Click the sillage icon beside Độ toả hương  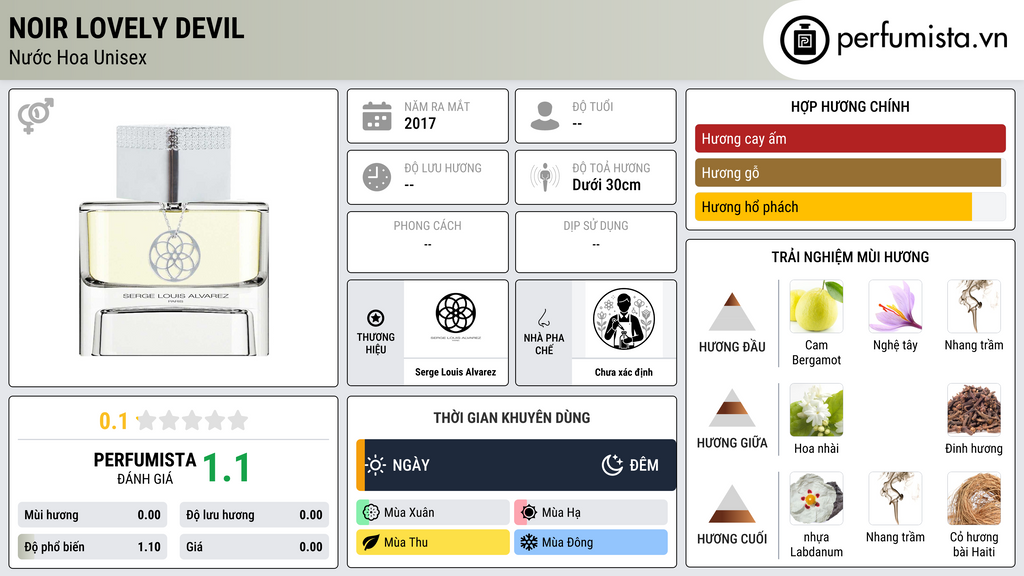545,177
